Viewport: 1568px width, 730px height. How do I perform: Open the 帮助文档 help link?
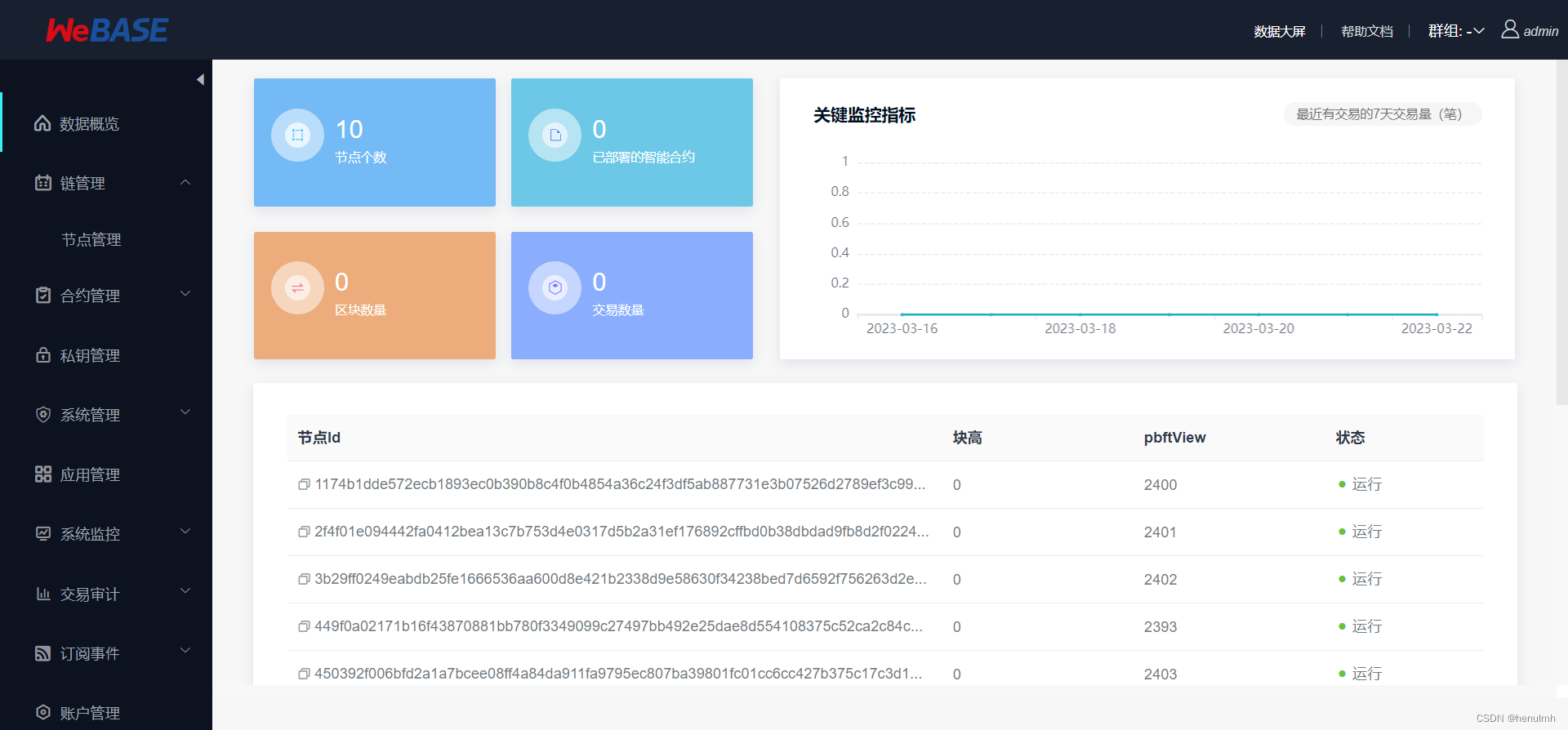[x=1367, y=31]
